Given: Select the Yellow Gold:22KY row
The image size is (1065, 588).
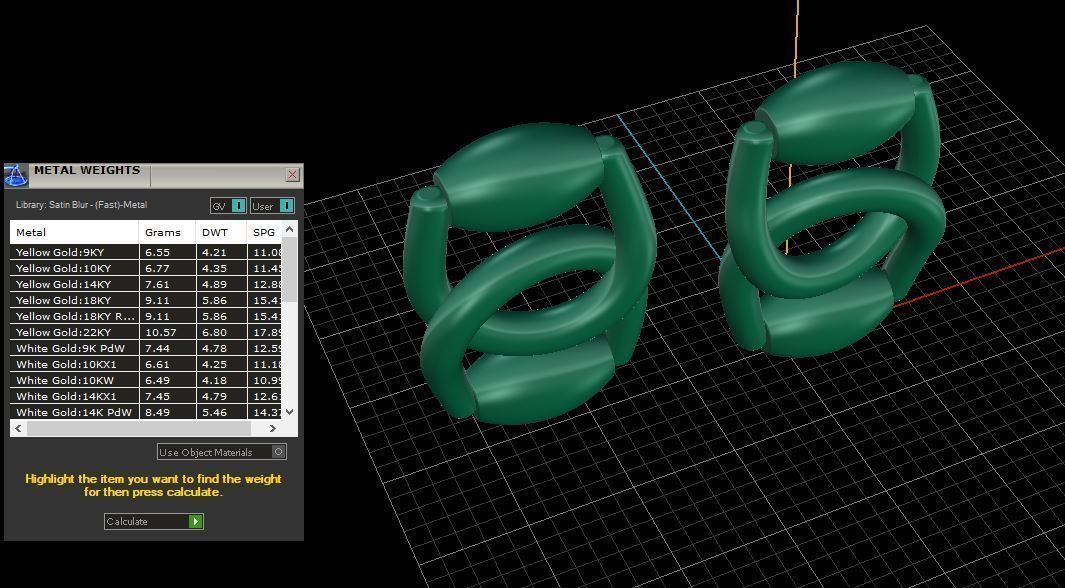Looking at the screenshot, I should pos(146,332).
